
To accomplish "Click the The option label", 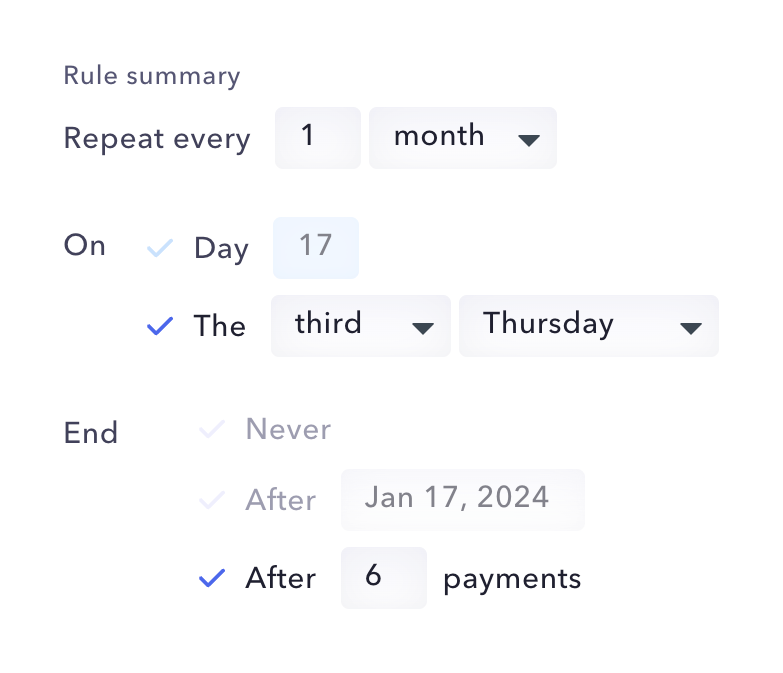I will click(x=220, y=326).
